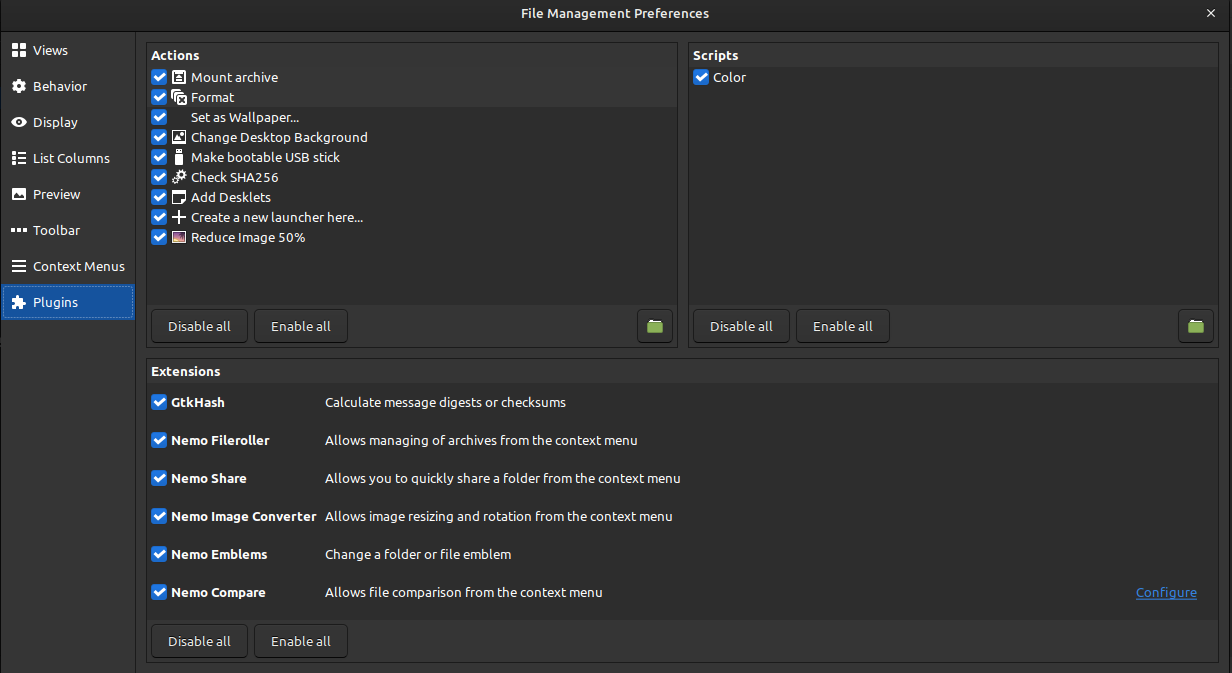Screen dimensions: 1232x673
Task: Disable the Color script checkbox
Action: pyautogui.click(x=701, y=77)
